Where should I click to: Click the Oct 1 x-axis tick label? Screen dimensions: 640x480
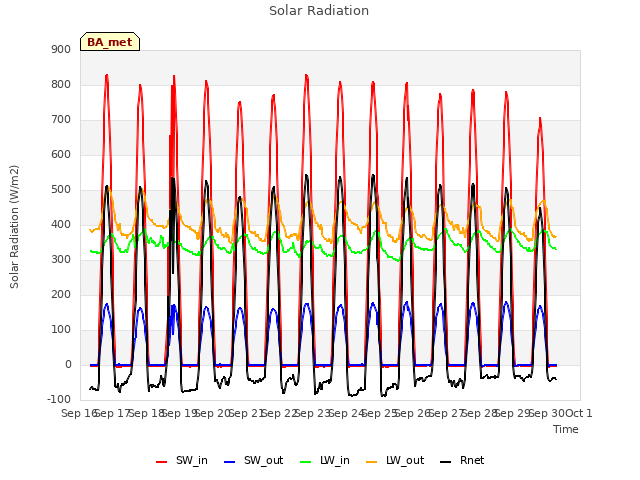580,413
